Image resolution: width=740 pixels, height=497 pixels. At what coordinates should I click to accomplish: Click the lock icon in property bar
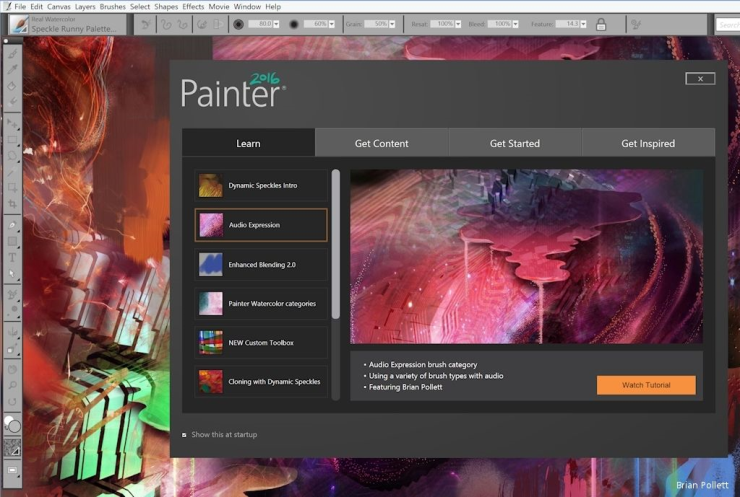pos(601,24)
